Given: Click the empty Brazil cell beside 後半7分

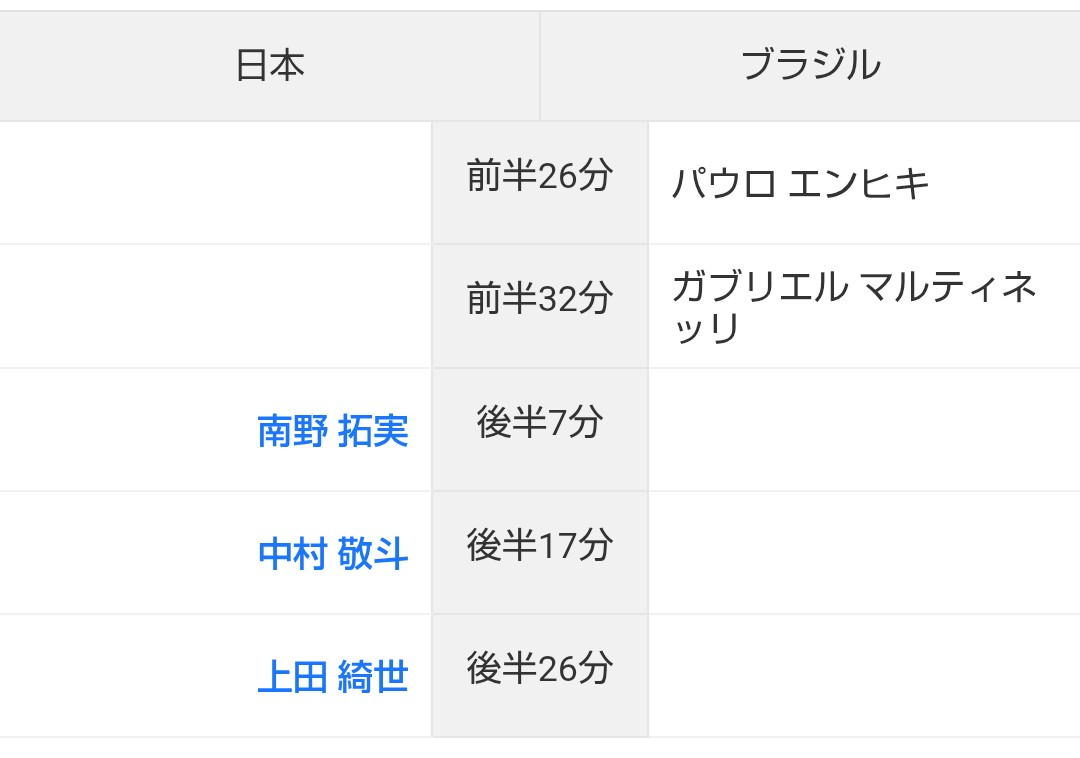Looking at the screenshot, I should (864, 430).
